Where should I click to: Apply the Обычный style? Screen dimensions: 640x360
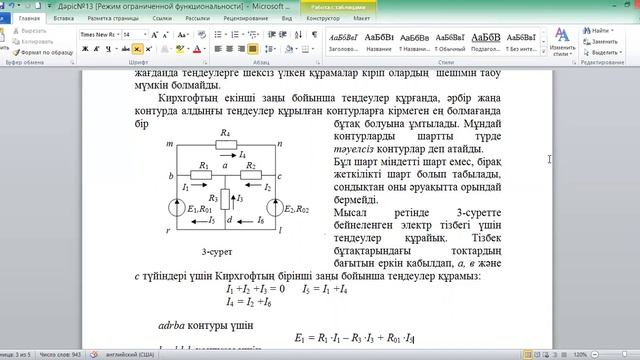(x=450, y=42)
